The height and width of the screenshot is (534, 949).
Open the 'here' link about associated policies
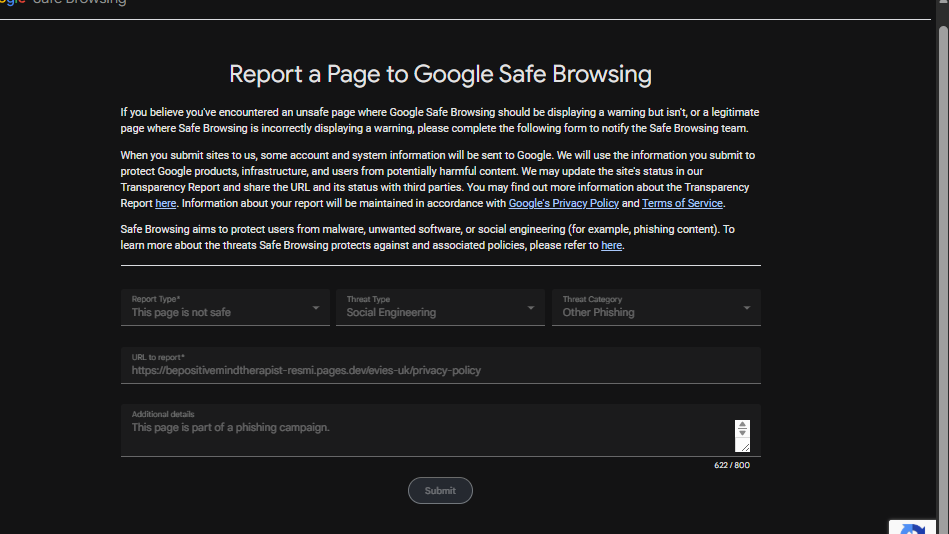pyautogui.click(x=611, y=245)
